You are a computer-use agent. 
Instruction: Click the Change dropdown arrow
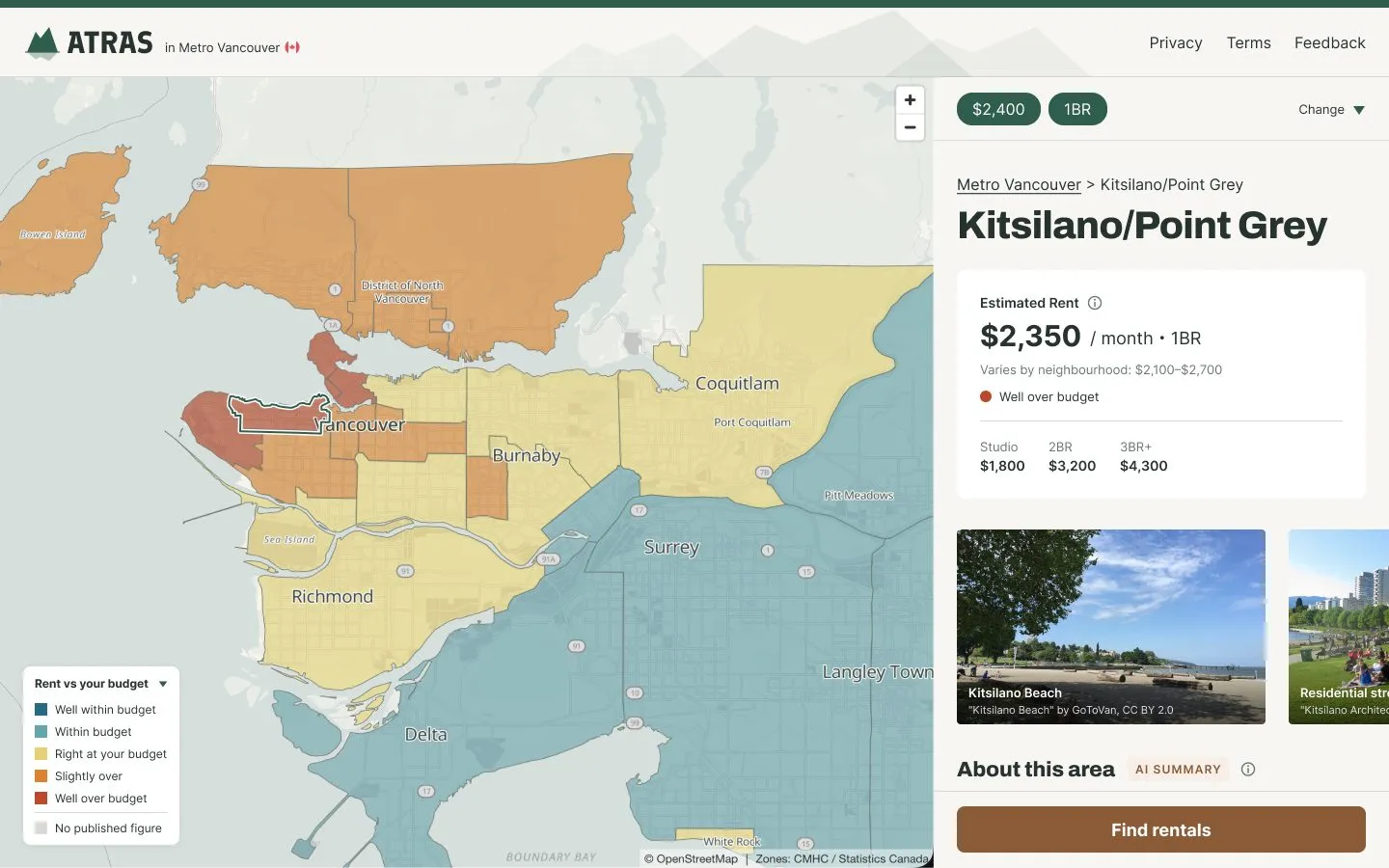tap(1359, 110)
